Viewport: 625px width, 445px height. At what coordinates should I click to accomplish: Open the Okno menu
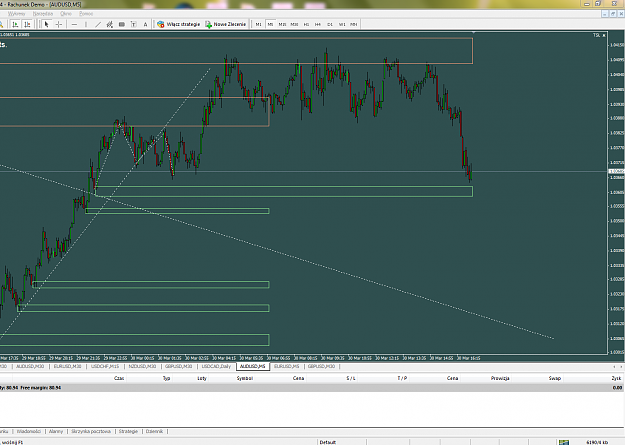tap(66, 14)
